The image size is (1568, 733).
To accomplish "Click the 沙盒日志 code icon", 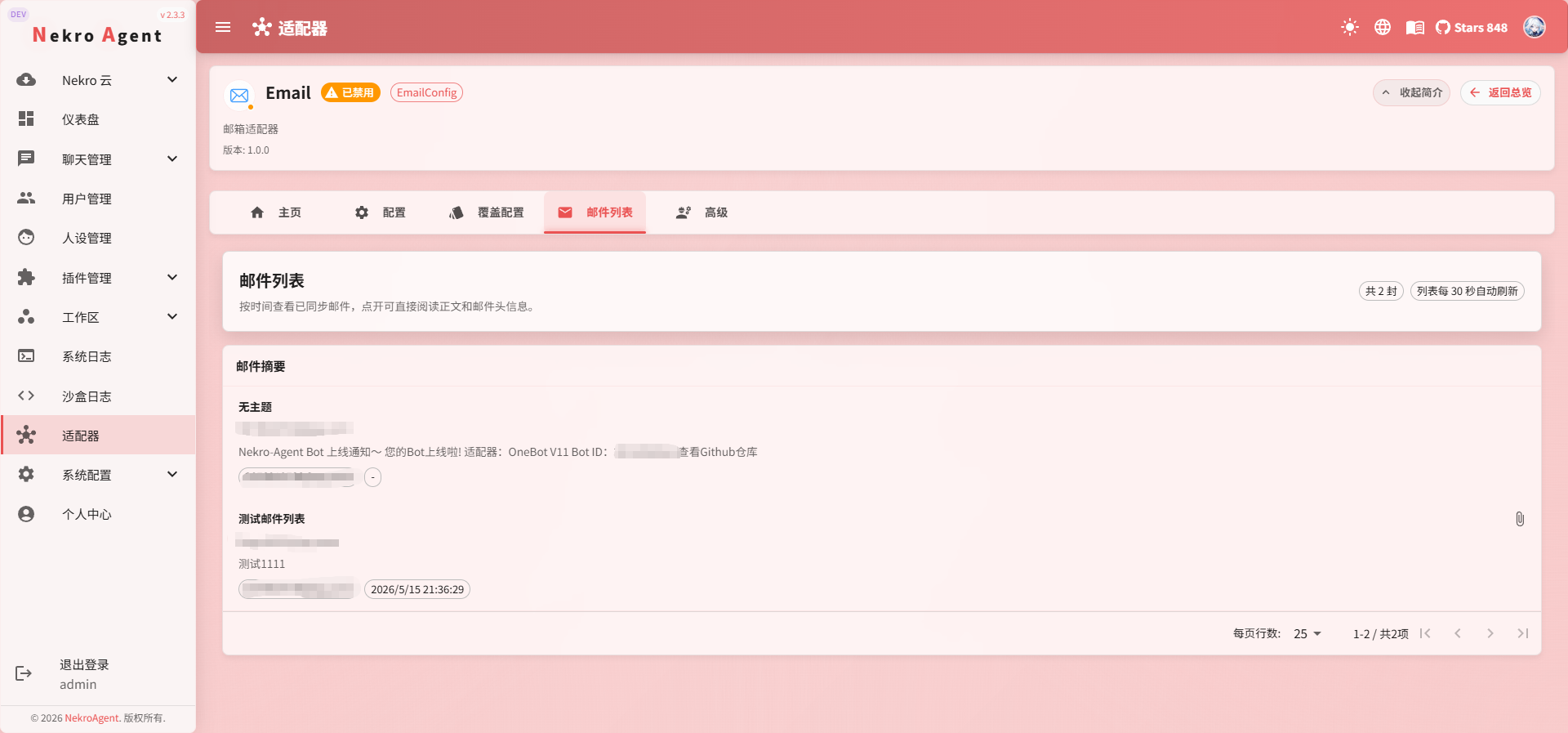I will [x=26, y=396].
